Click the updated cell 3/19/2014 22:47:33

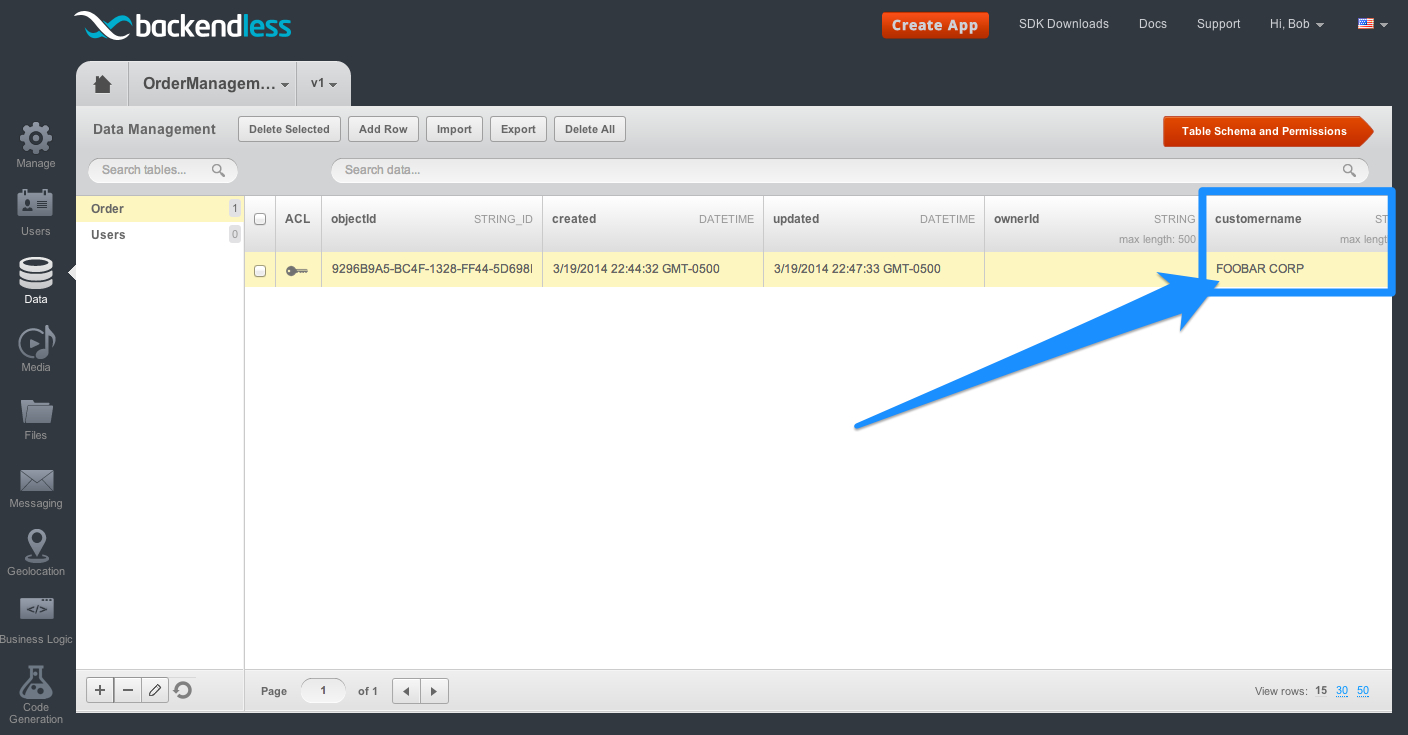click(874, 269)
